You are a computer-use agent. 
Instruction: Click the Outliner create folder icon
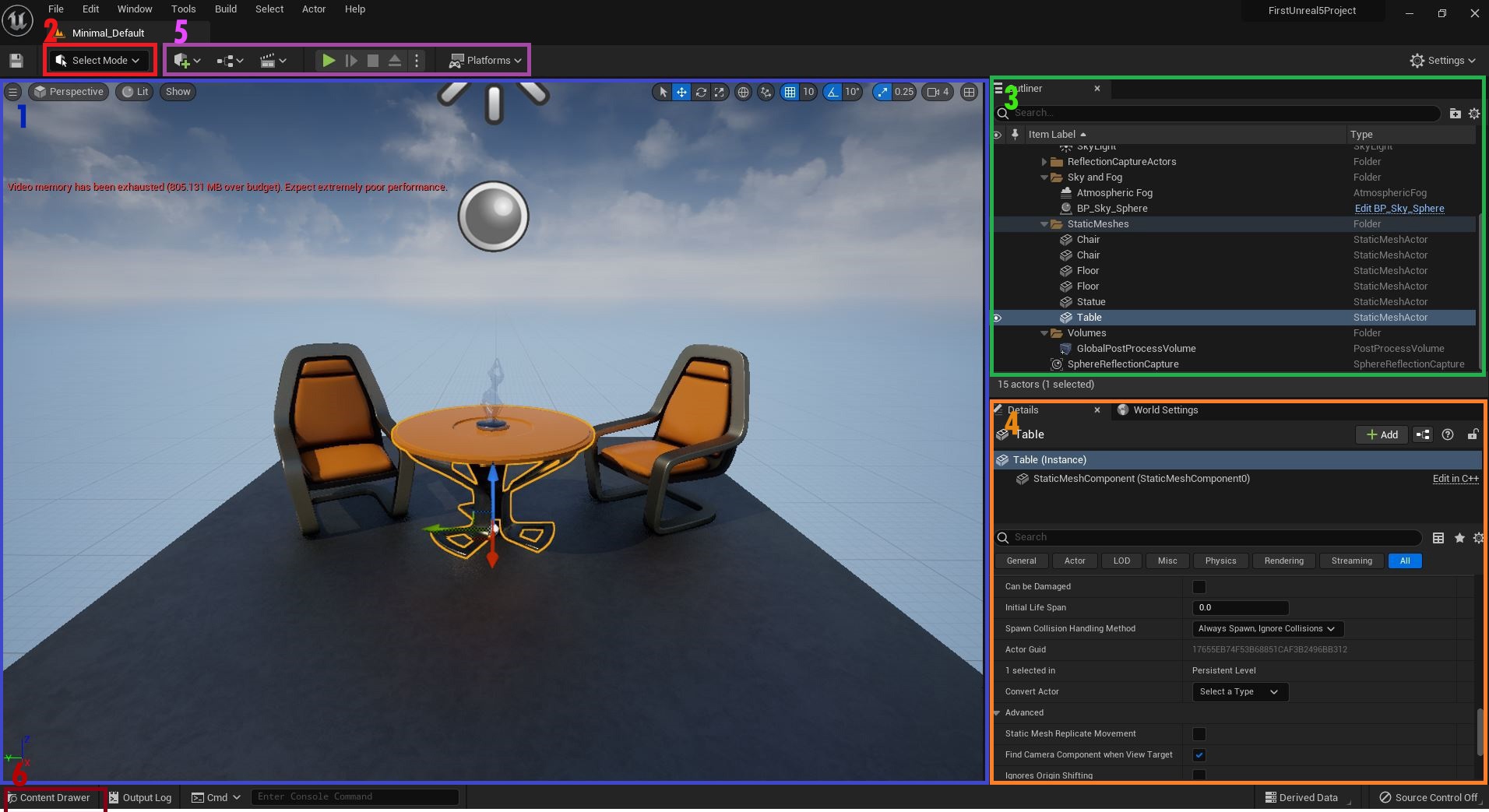click(1455, 114)
